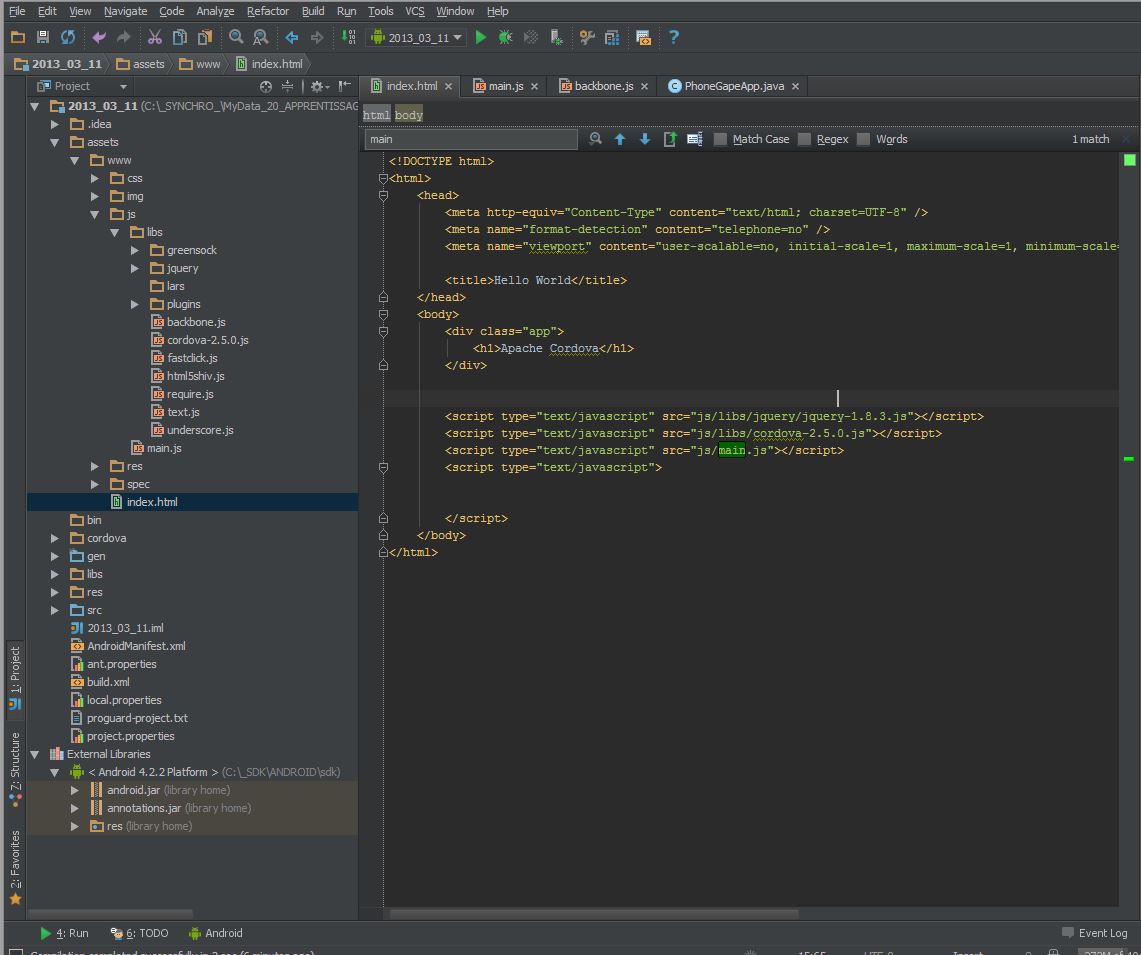Click the assets breadcrumb
Viewport: 1141px width, 955px height.
click(141, 64)
